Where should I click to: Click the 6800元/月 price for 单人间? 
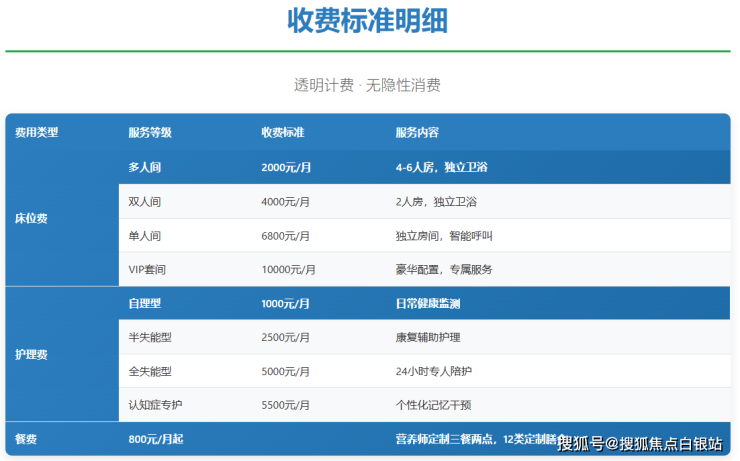coord(285,236)
